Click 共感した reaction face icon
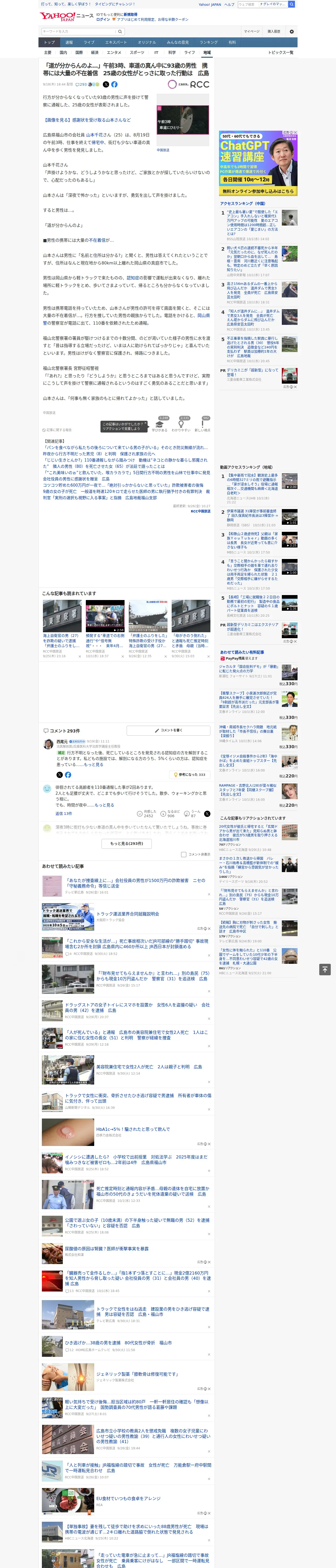This screenshot has height=1568, width=336. [140, 813]
